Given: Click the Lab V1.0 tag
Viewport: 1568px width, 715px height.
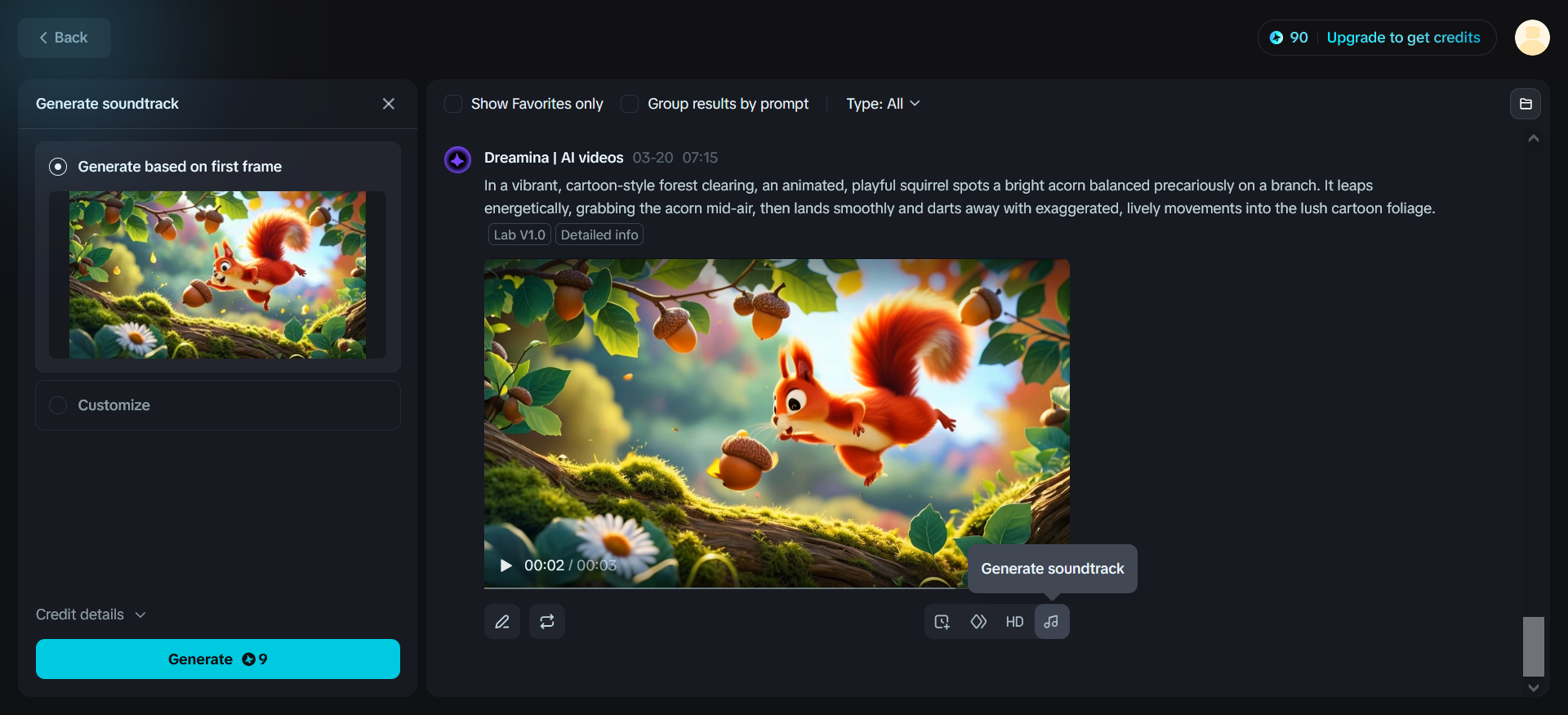Looking at the screenshot, I should tap(519, 235).
